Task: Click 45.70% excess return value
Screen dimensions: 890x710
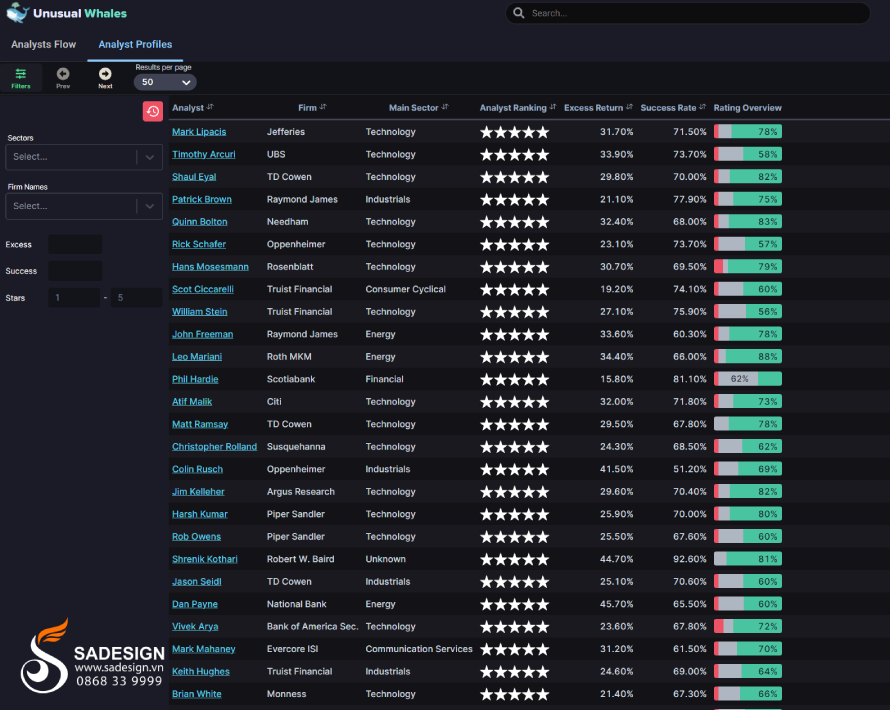Action: click(616, 604)
